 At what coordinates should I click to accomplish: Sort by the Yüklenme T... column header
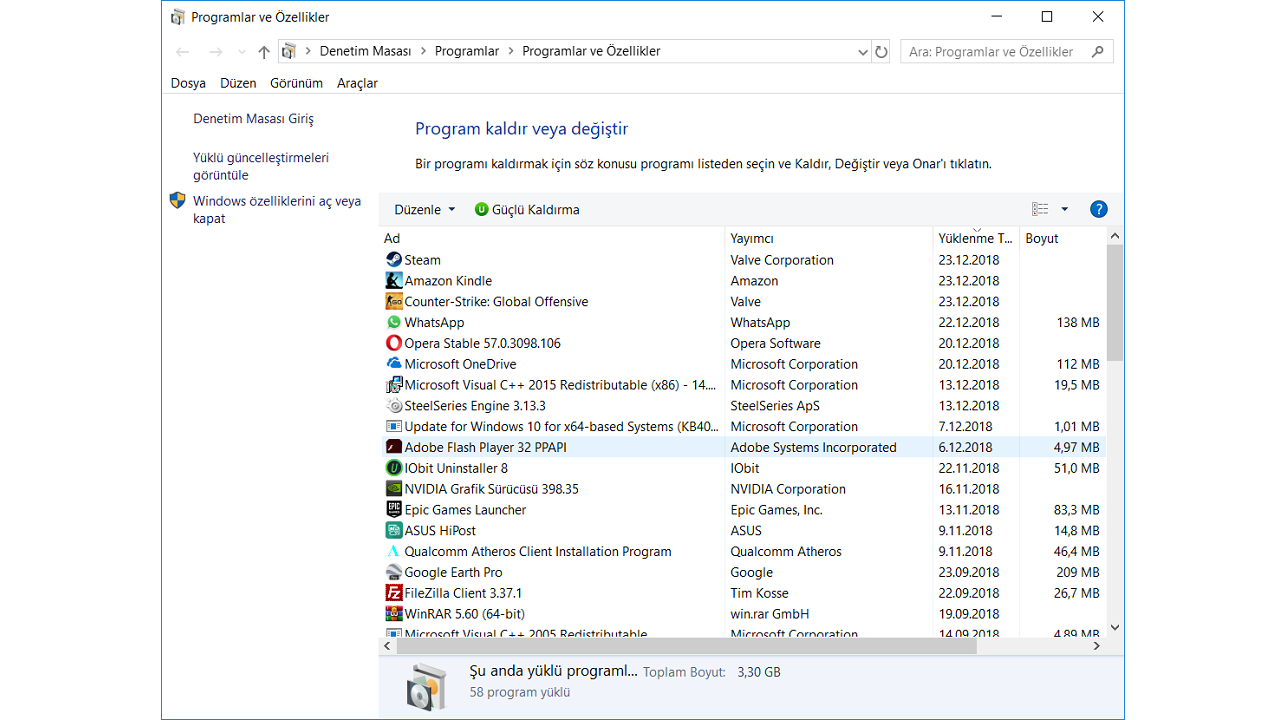pos(975,238)
